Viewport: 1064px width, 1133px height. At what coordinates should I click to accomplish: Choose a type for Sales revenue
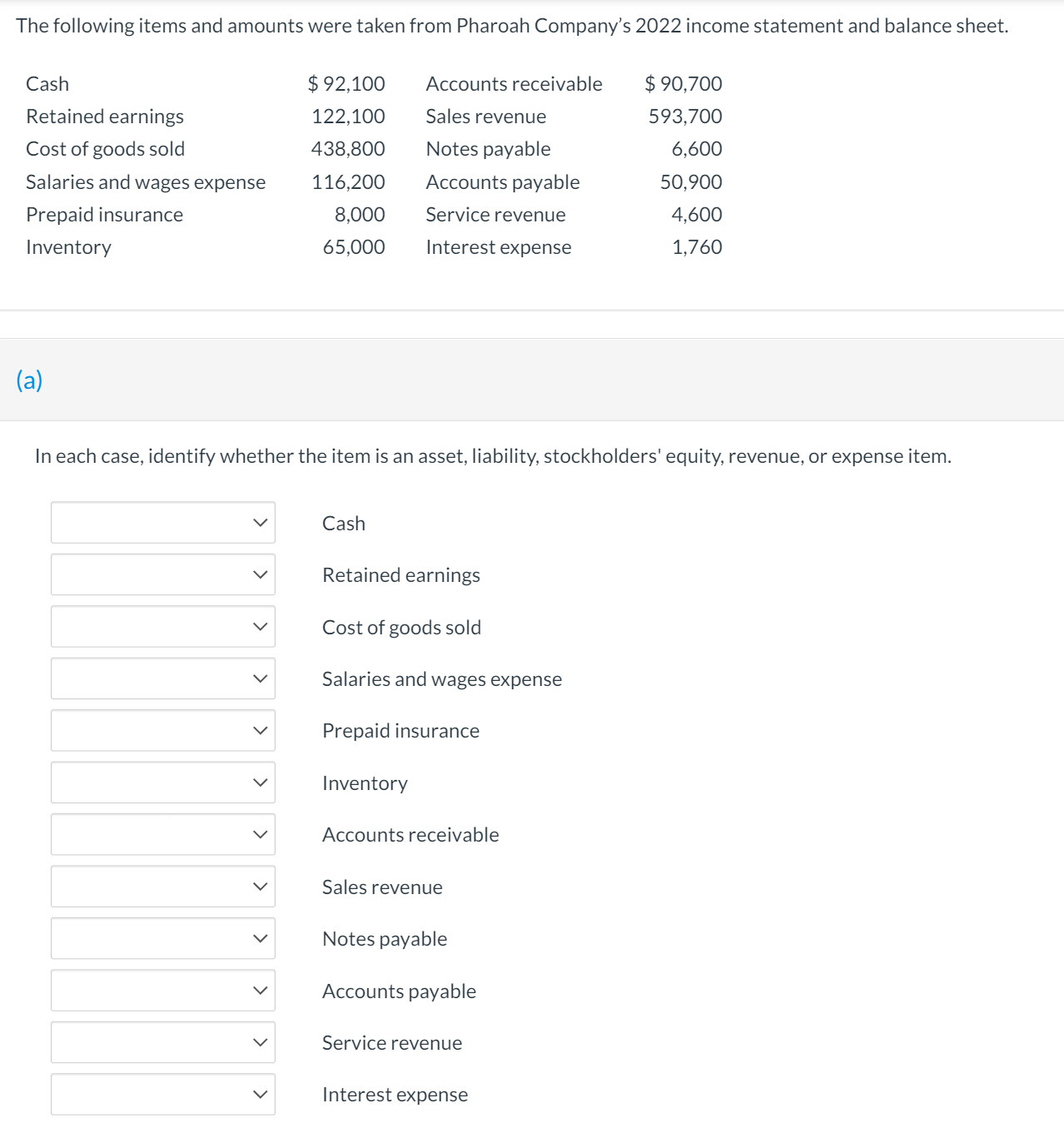pyautogui.click(x=163, y=887)
